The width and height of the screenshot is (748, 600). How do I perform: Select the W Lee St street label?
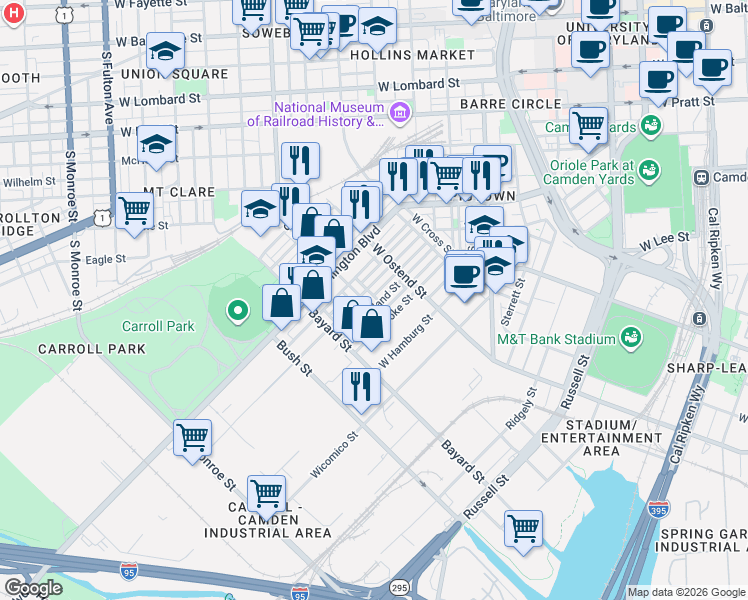pos(664,241)
